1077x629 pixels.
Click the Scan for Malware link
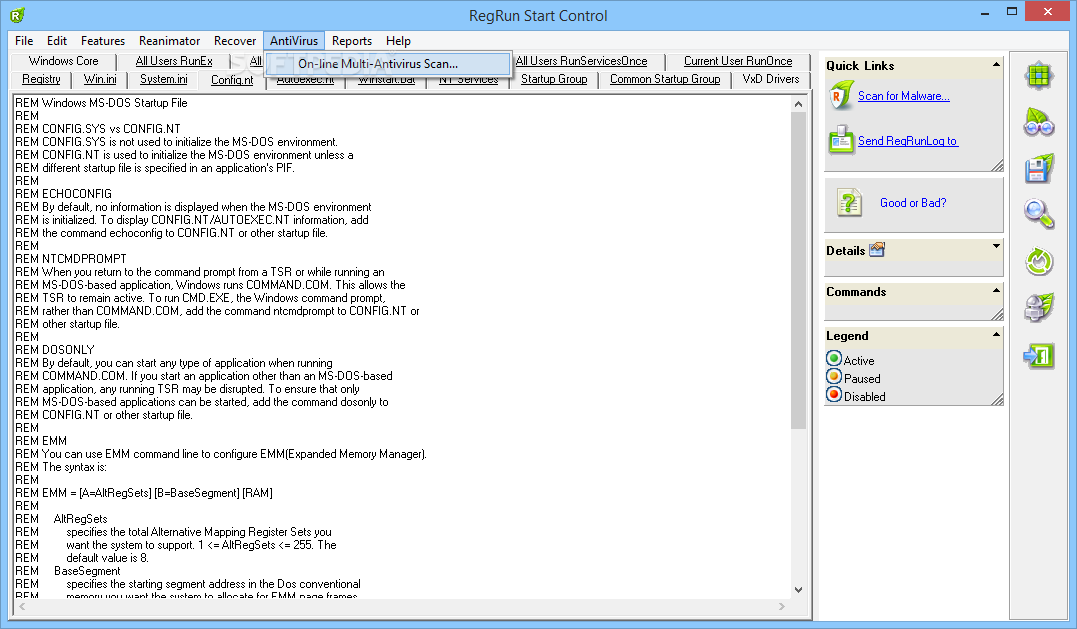click(x=903, y=96)
